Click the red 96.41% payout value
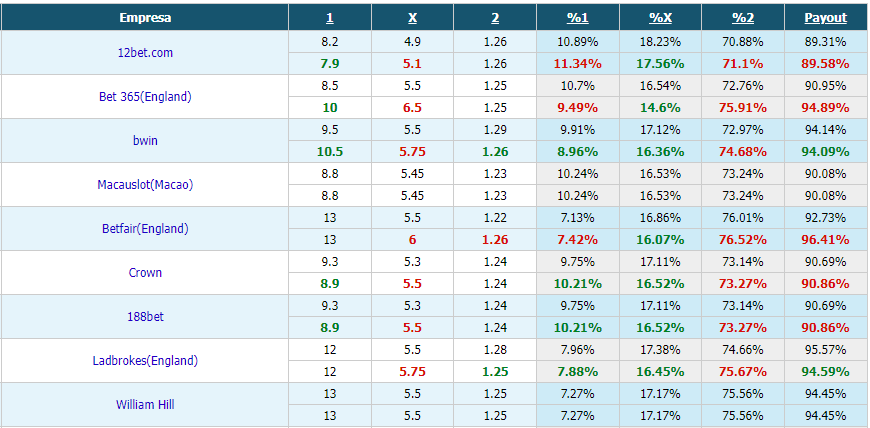Image resolution: width=870 pixels, height=428 pixels. 826,240
